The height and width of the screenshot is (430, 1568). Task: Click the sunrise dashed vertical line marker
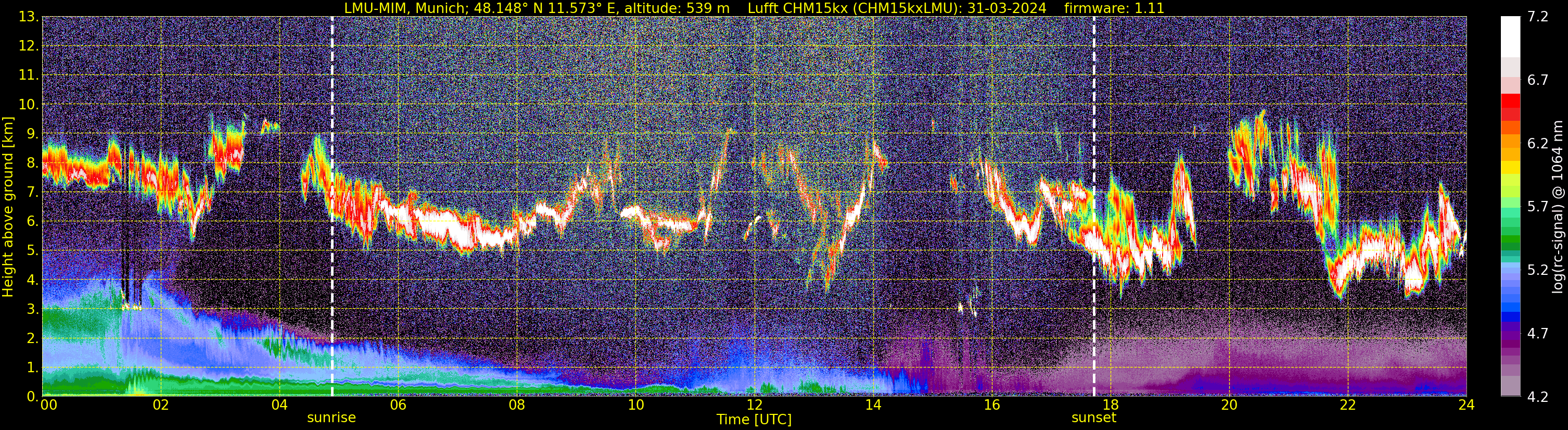[332, 207]
